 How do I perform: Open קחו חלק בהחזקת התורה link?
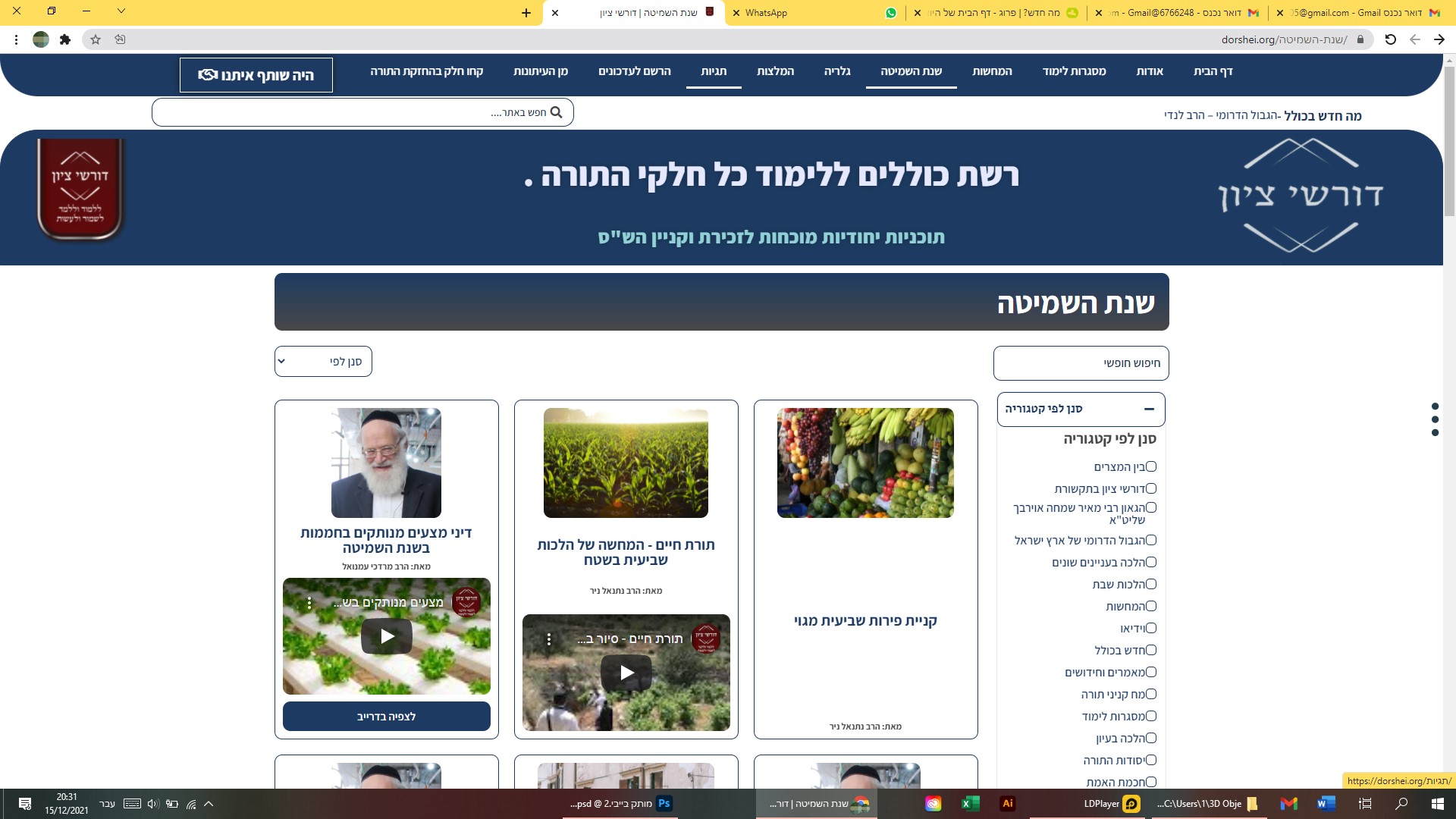[x=427, y=71]
